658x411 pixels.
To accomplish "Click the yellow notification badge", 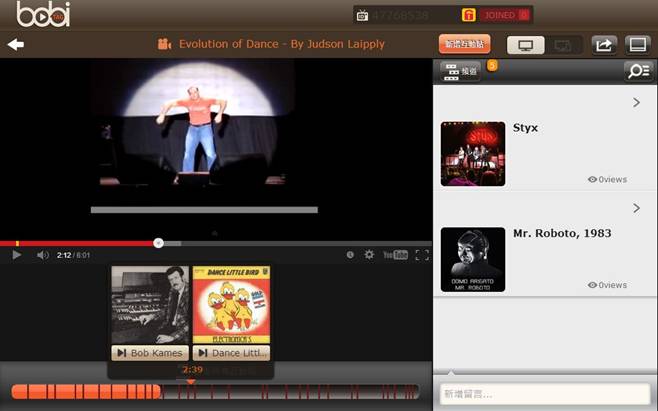I will tap(492, 65).
